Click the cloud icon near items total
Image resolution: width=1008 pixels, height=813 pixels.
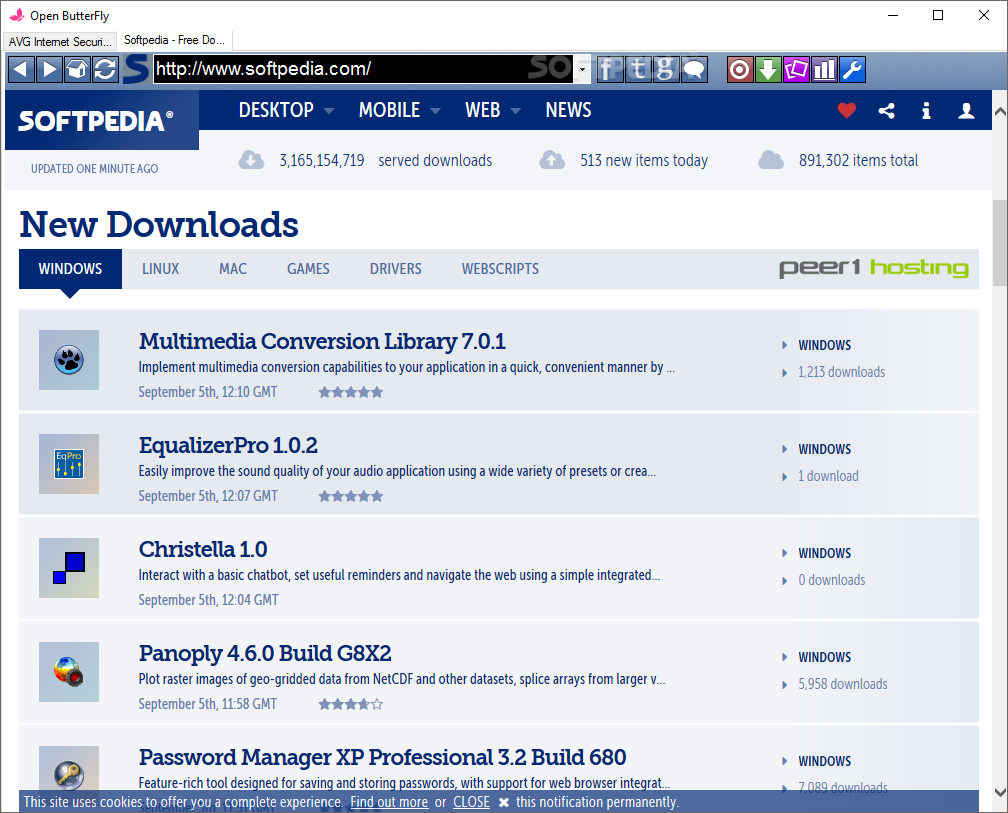(x=771, y=160)
